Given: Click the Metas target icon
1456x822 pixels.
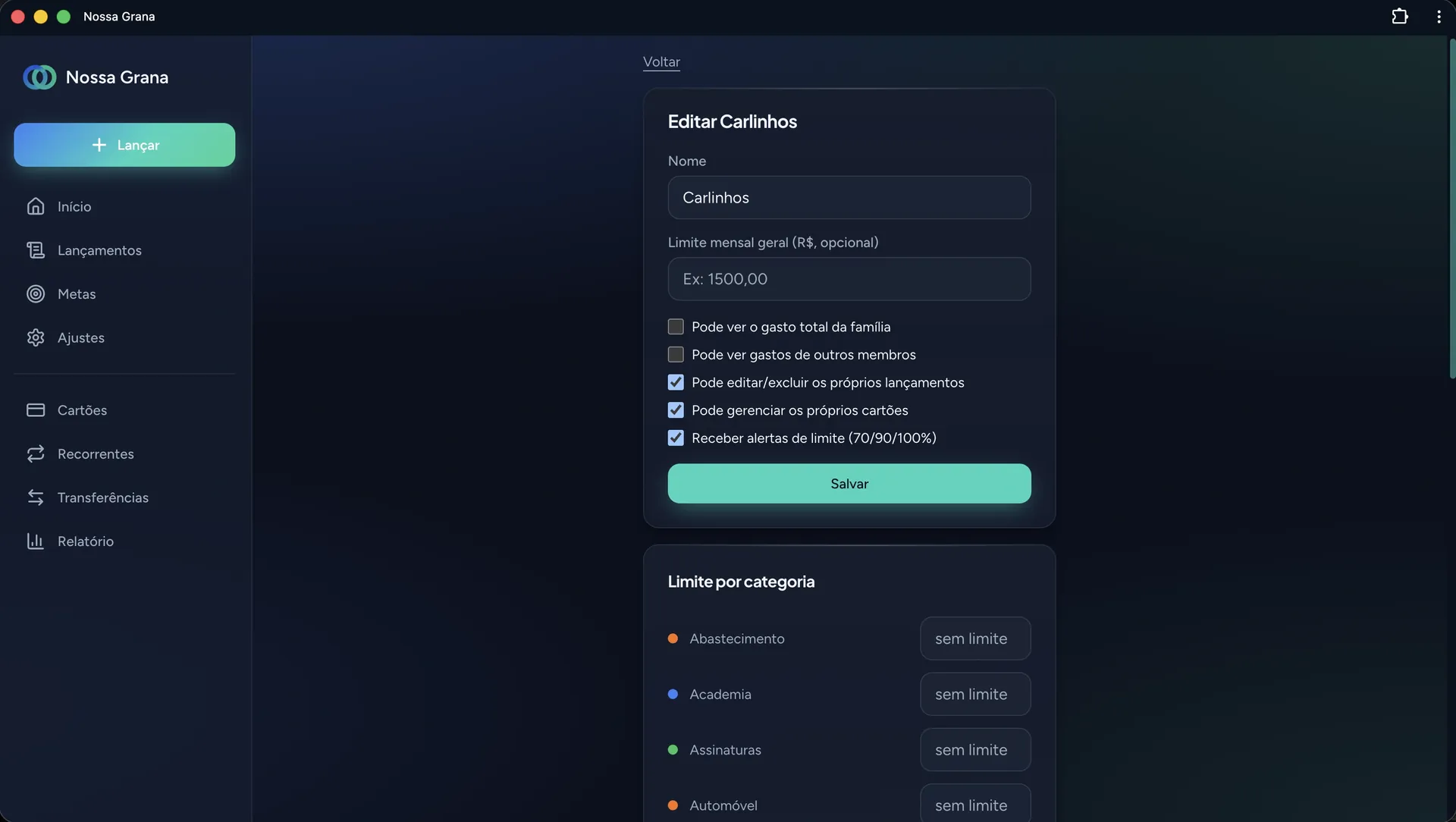Looking at the screenshot, I should click(x=36, y=294).
